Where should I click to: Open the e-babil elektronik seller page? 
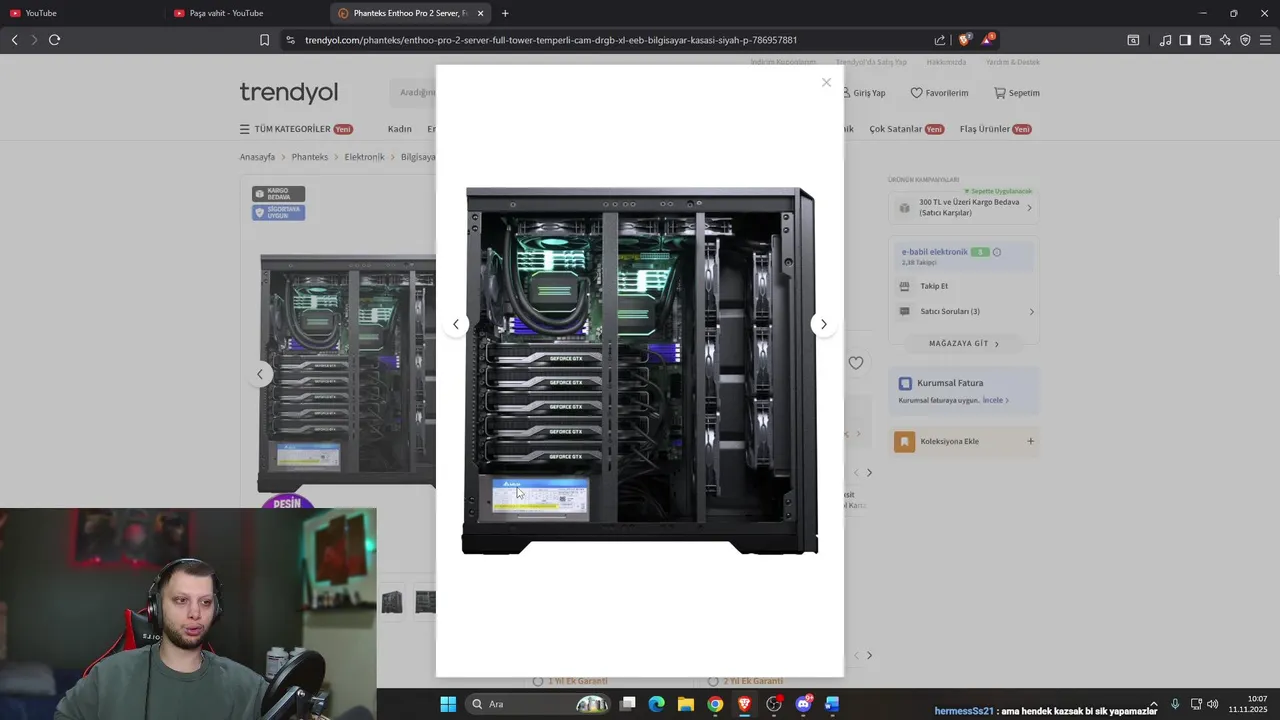[934, 252]
